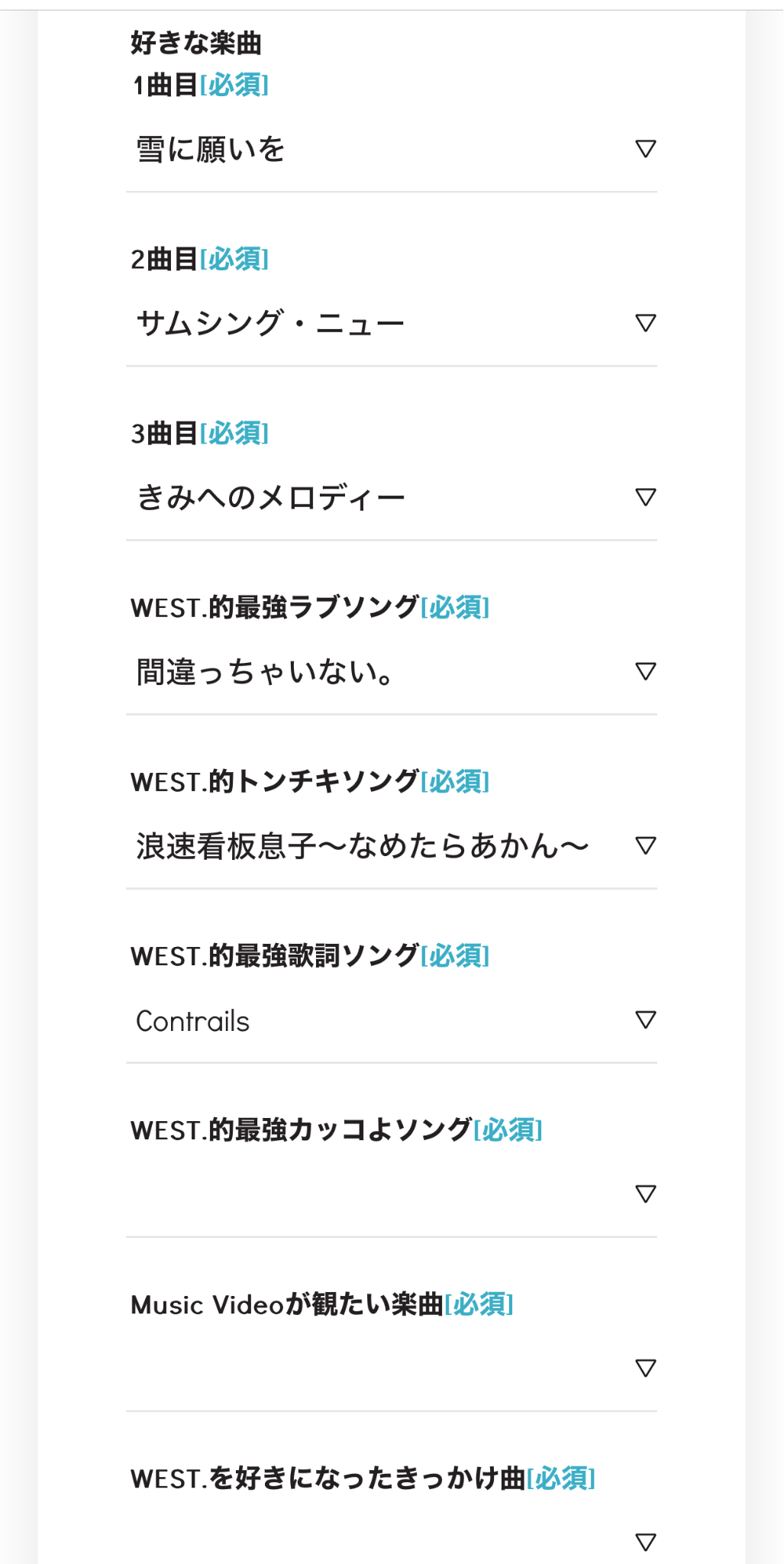784x1564 pixels.
Task: Tap the triangle arrow beside 浪速看板息子〜なめたらあかん〜
Action: pos(646,845)
